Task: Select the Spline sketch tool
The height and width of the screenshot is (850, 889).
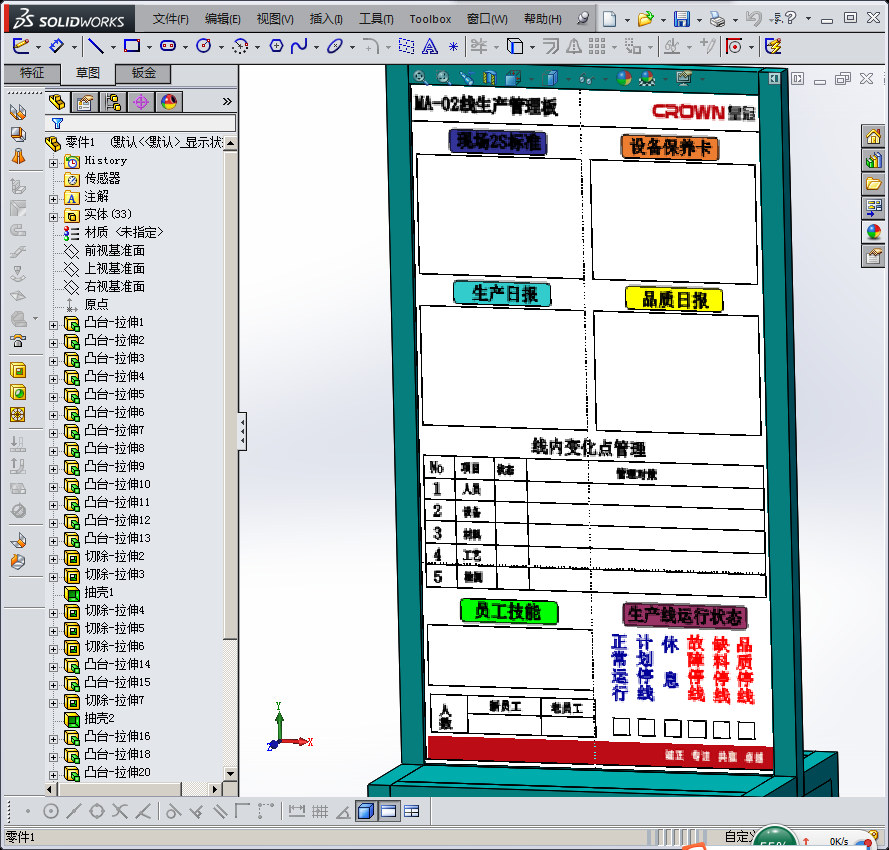Action: [299, 46]
